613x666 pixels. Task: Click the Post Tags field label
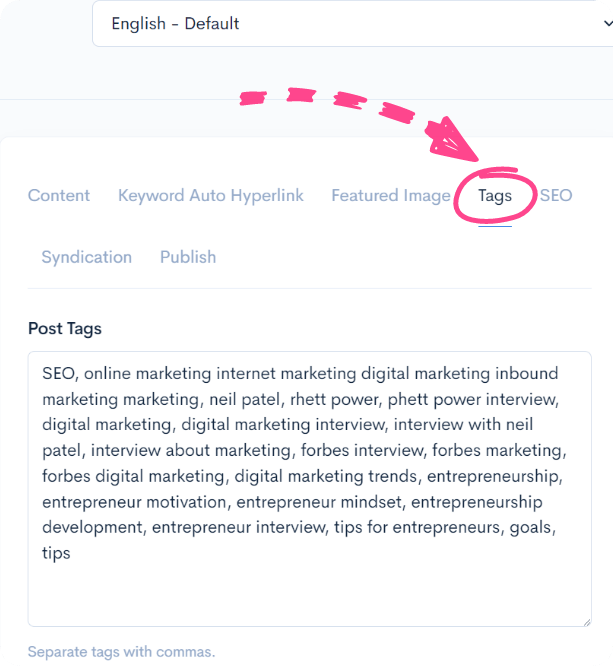coord(65,328)
